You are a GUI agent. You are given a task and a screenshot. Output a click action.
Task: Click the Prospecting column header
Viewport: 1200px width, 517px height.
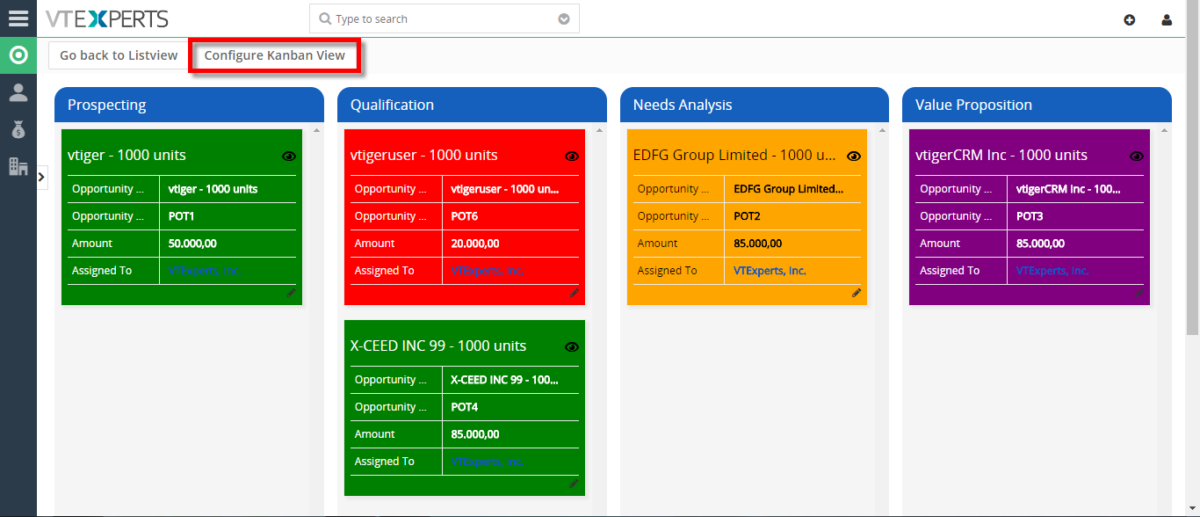(189, 105)
